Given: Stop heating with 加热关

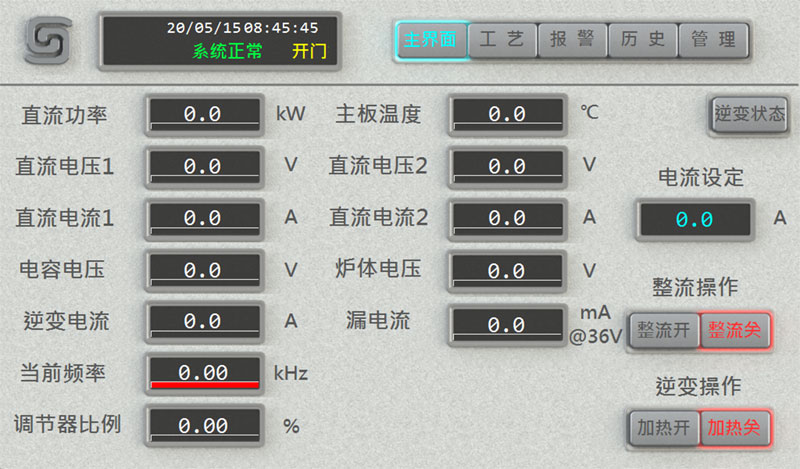Looking at the screenshot, I should (735, 428).
